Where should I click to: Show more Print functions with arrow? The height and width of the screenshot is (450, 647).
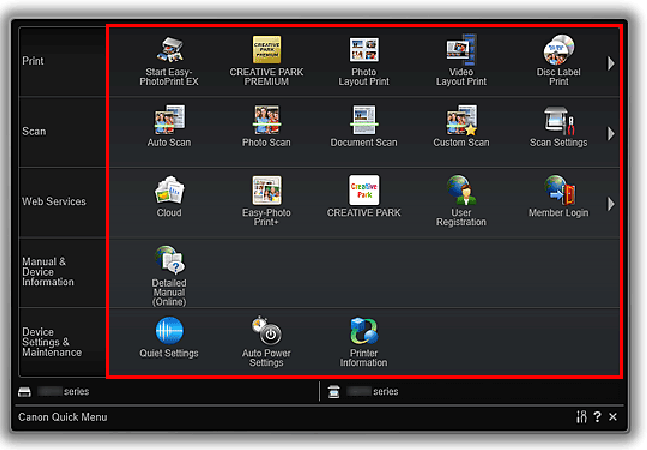pos(611,64)
